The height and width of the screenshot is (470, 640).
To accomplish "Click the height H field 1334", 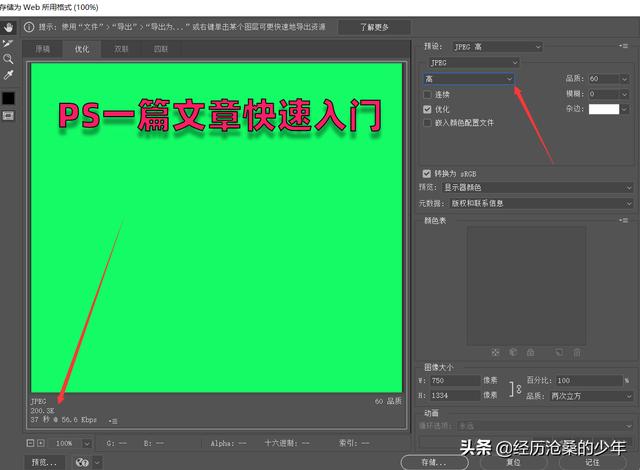I will point(454,395).
